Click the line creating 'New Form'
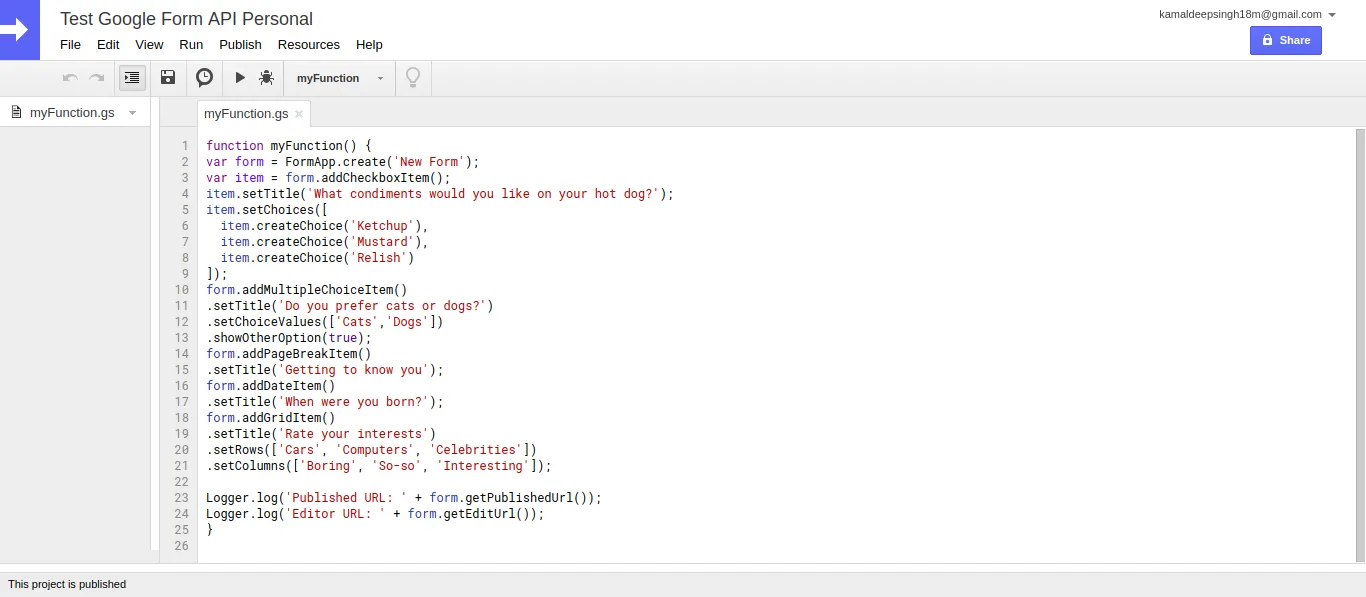Image resolution: width=1366 pixels, height=597 pixels. click(x=343, y=162)
